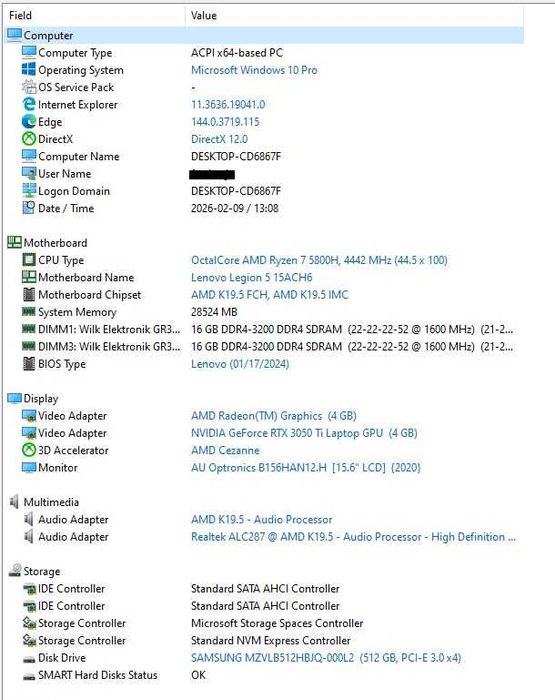This screenshot has height=700, width=555.
Task: Click the Microsoft Storage Spaces controller icon
Action: point(29,623)
